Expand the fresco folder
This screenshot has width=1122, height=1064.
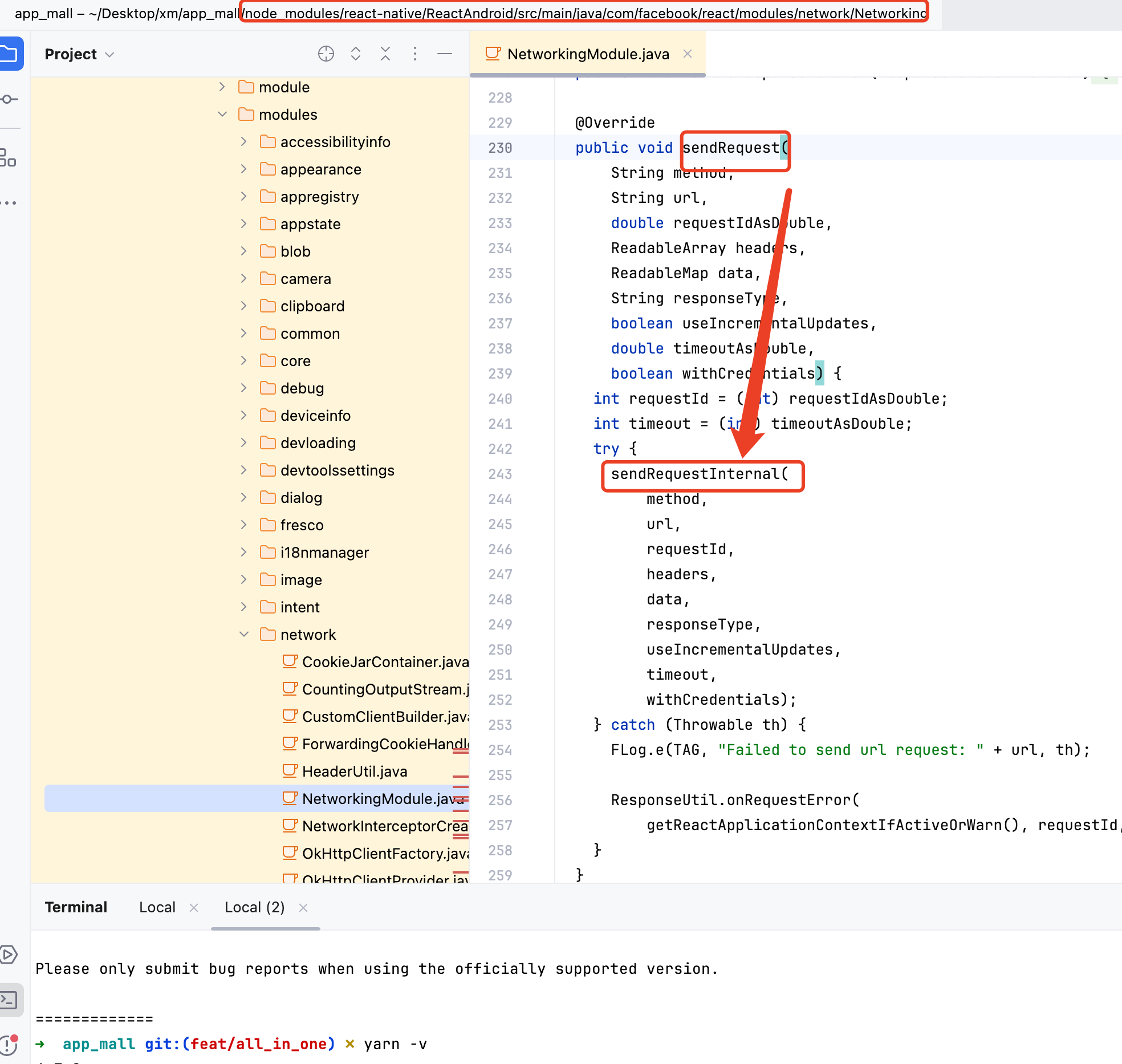coord(244,525)
